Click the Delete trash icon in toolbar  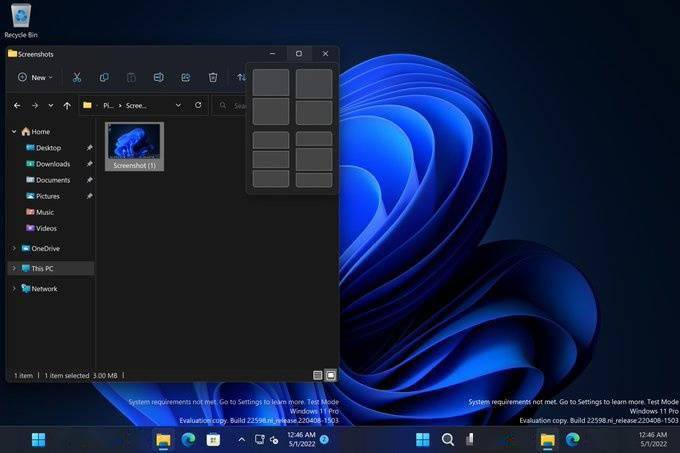click(x=213, y=77)
